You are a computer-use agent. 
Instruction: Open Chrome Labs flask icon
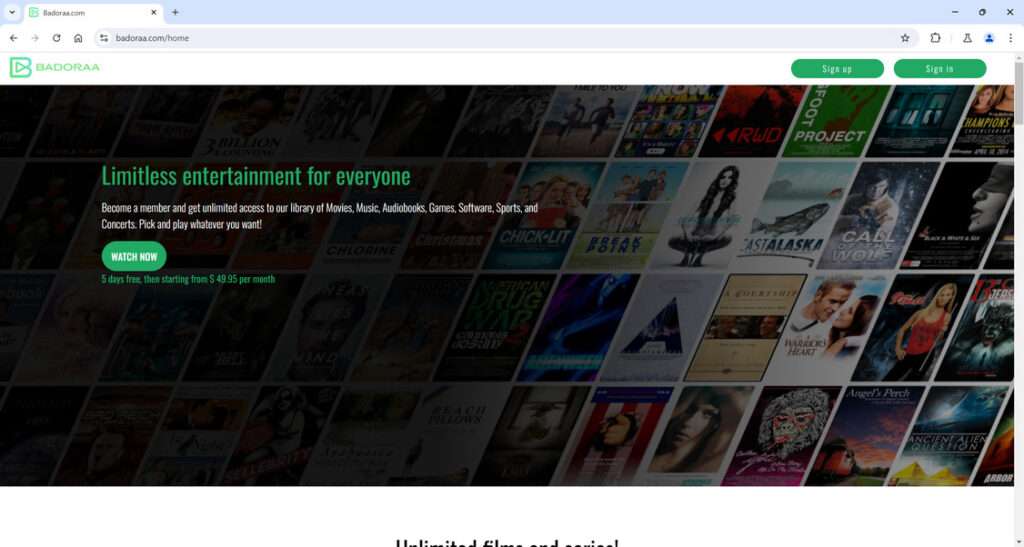coord(967,38)
